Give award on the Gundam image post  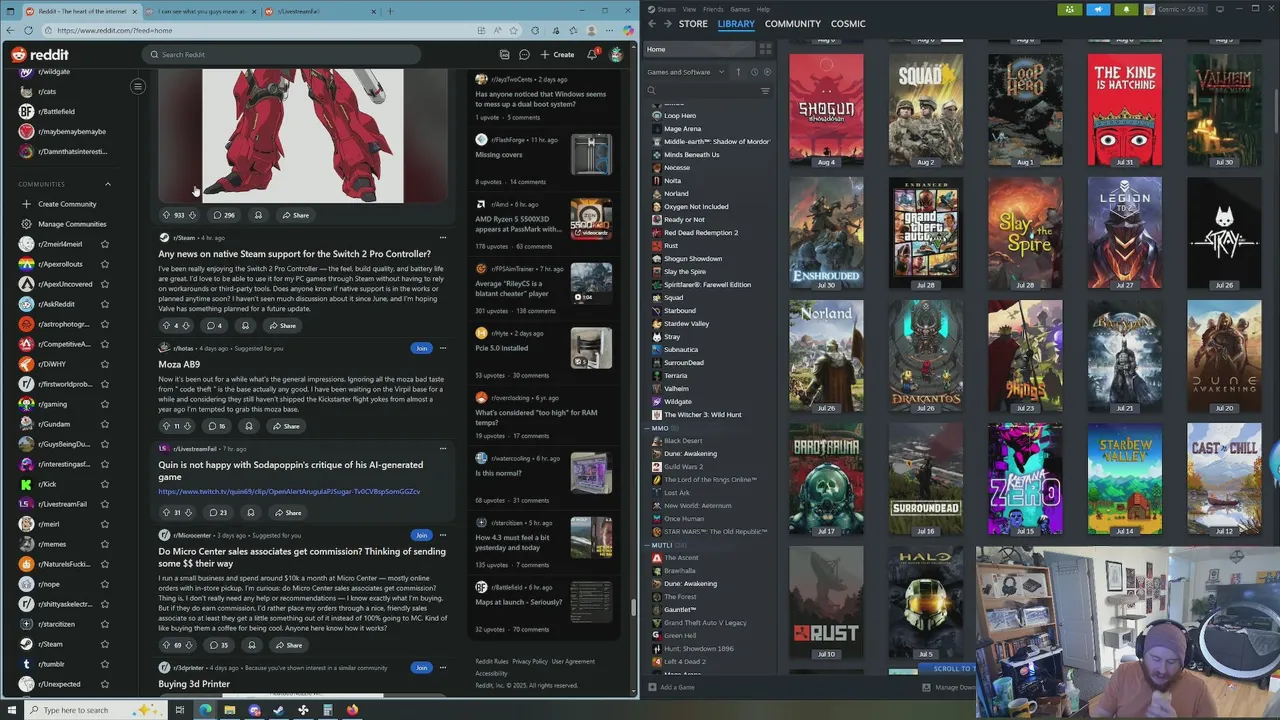coord(258,215)
